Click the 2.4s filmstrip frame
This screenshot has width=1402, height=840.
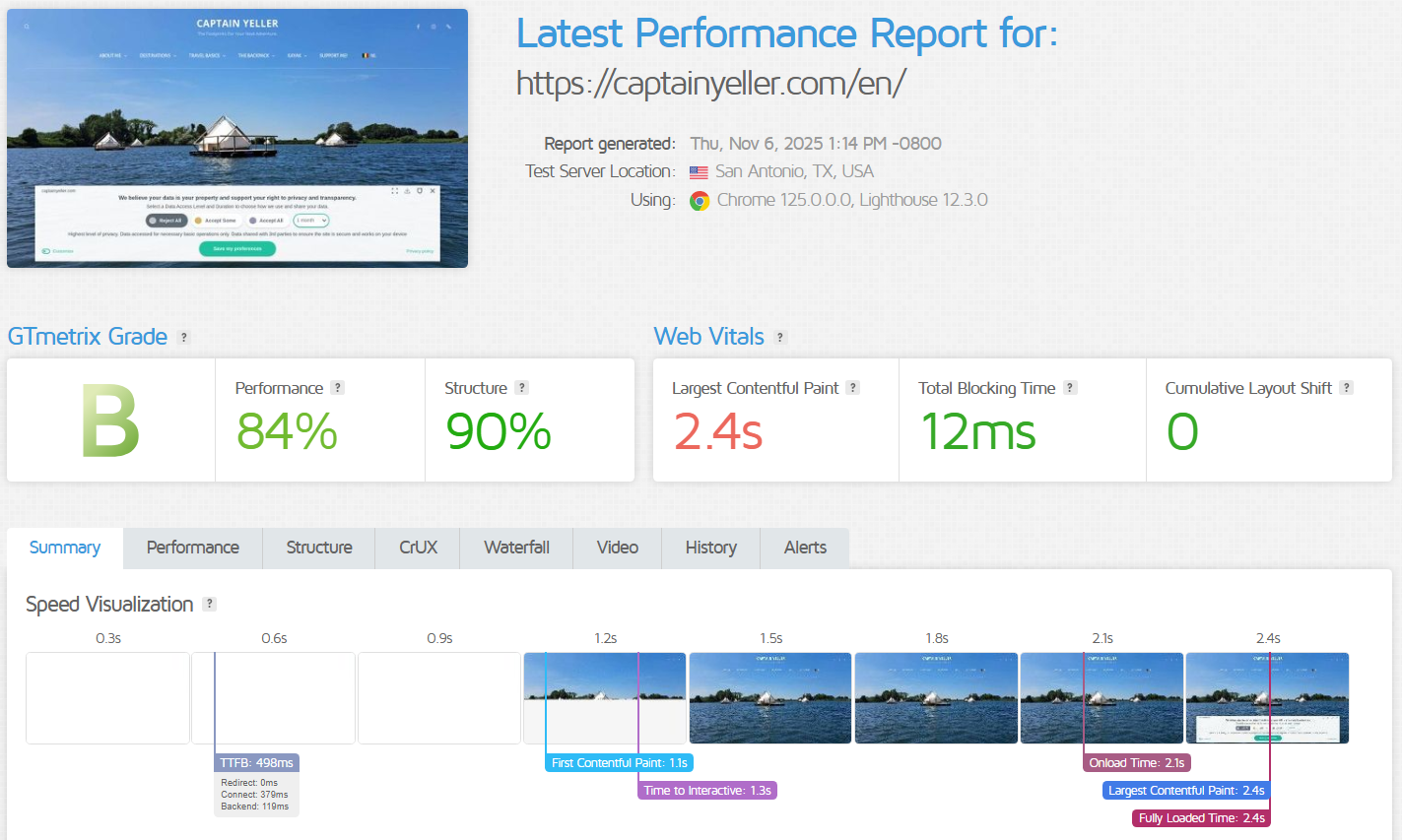[1267, 698]
